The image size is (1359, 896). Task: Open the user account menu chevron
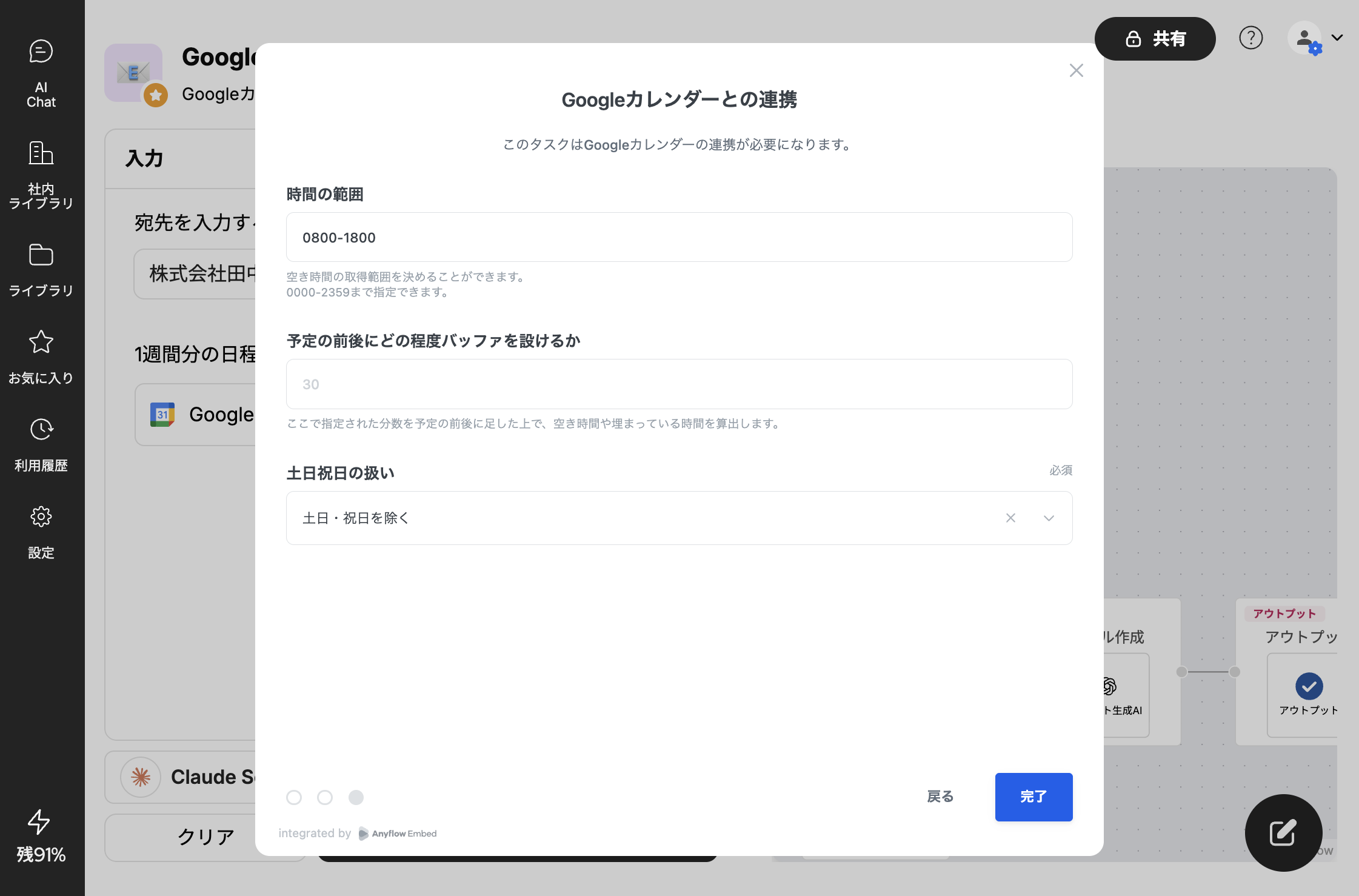(x=1337, y=38)
